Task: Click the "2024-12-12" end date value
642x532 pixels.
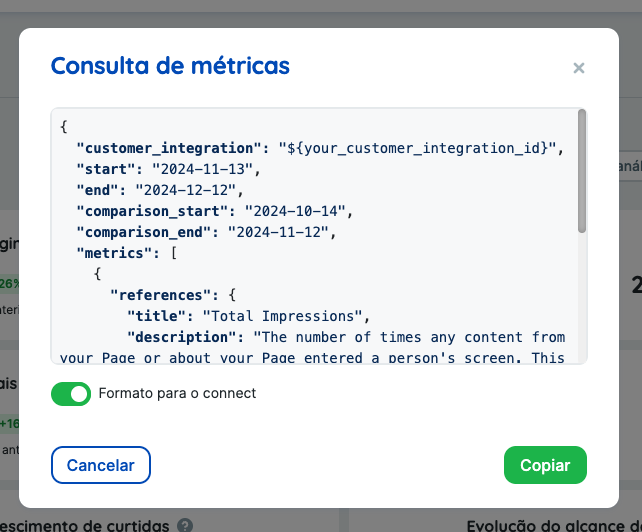Action: [x=186, y=190]
